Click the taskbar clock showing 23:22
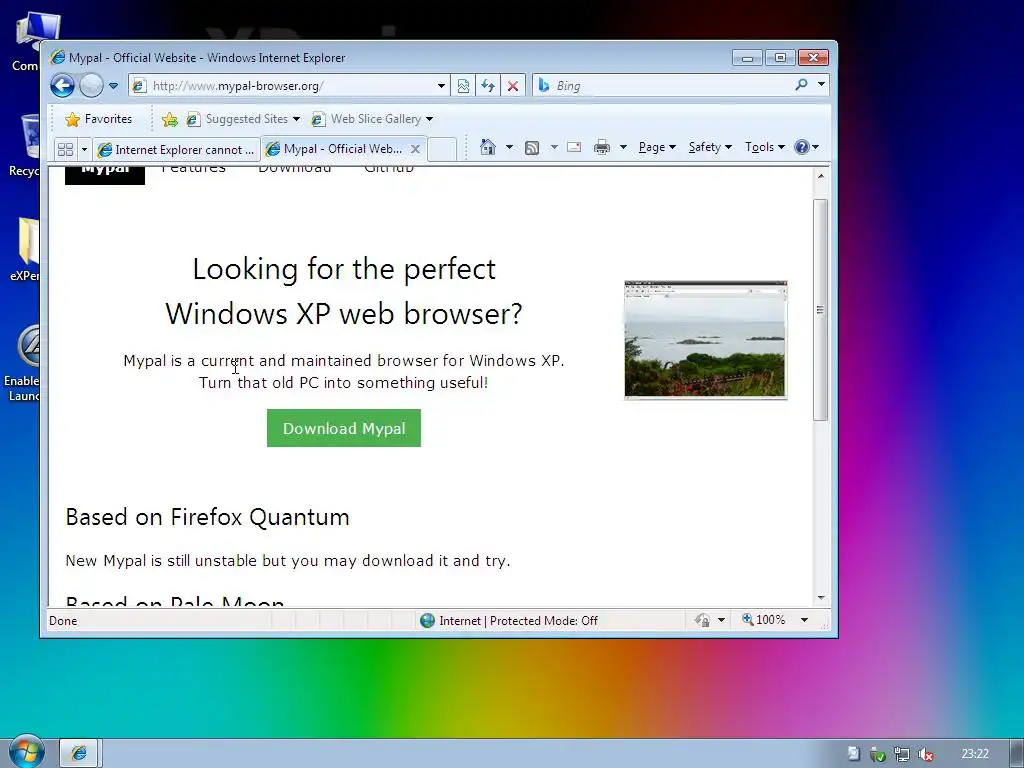 pos(975,754)
